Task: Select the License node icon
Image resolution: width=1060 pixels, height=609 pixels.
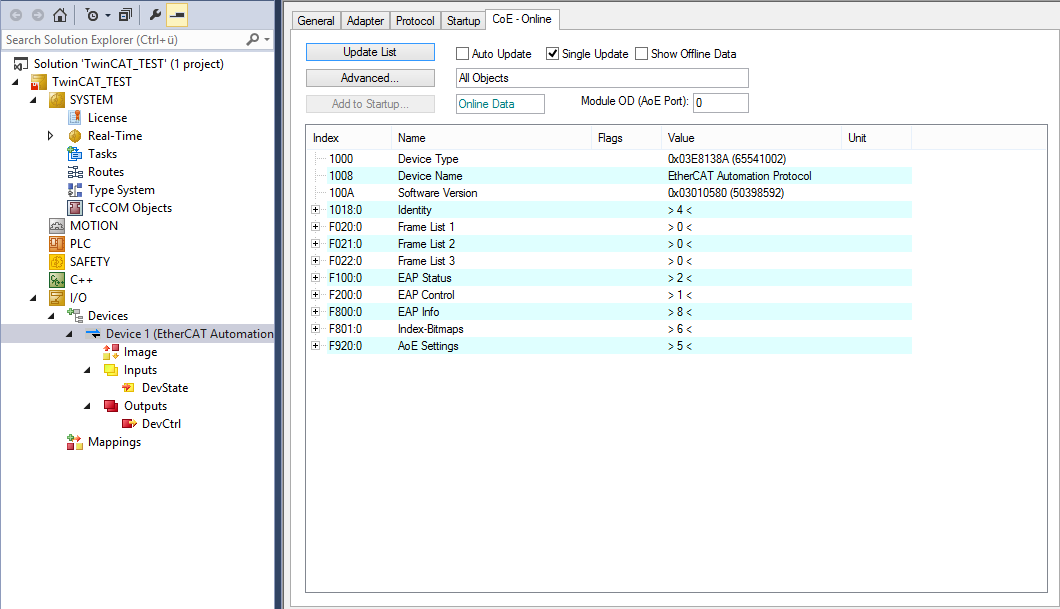Action: point(75,118)
